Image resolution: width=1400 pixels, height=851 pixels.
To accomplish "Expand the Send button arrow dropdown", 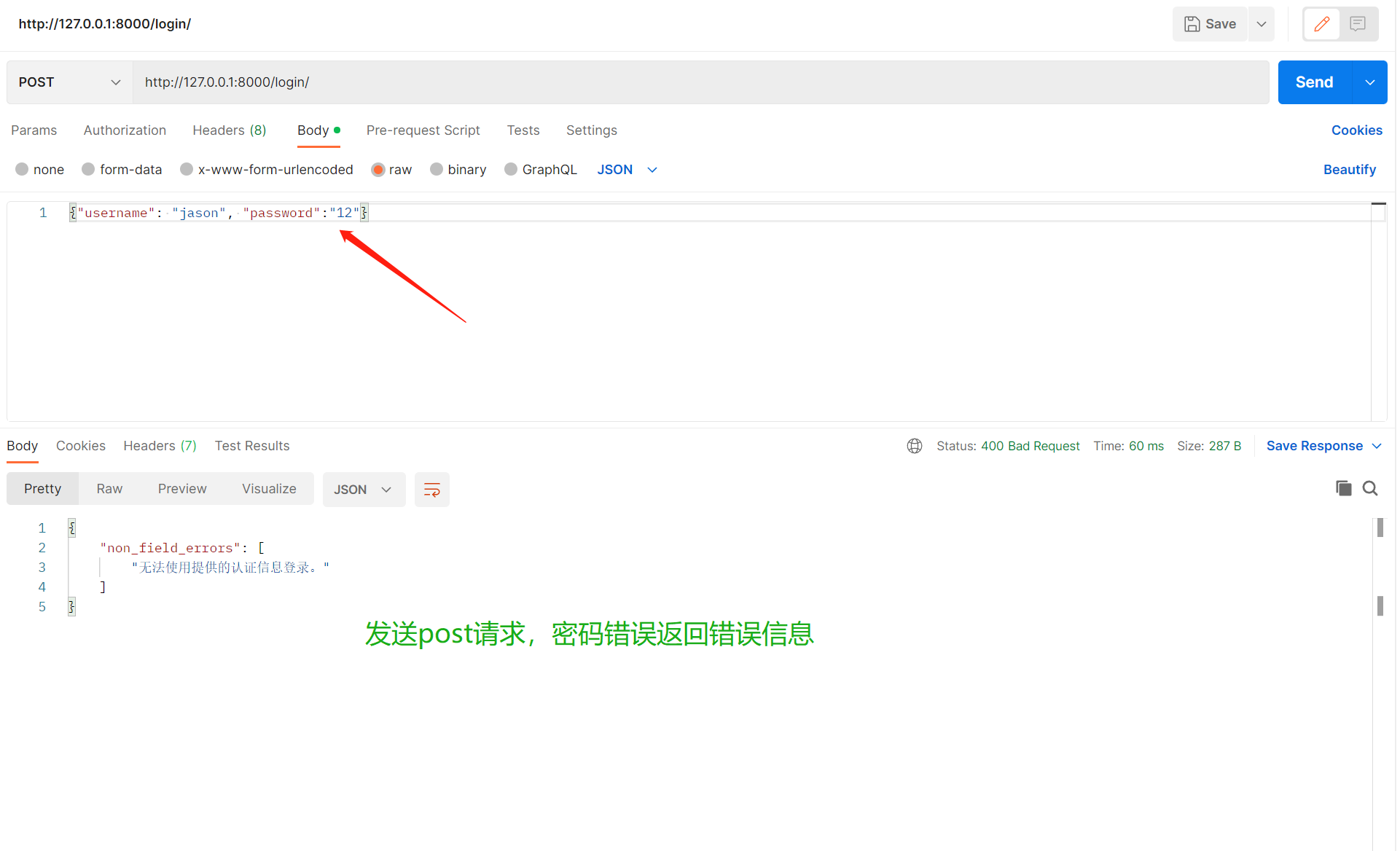I will (1370, 82).
